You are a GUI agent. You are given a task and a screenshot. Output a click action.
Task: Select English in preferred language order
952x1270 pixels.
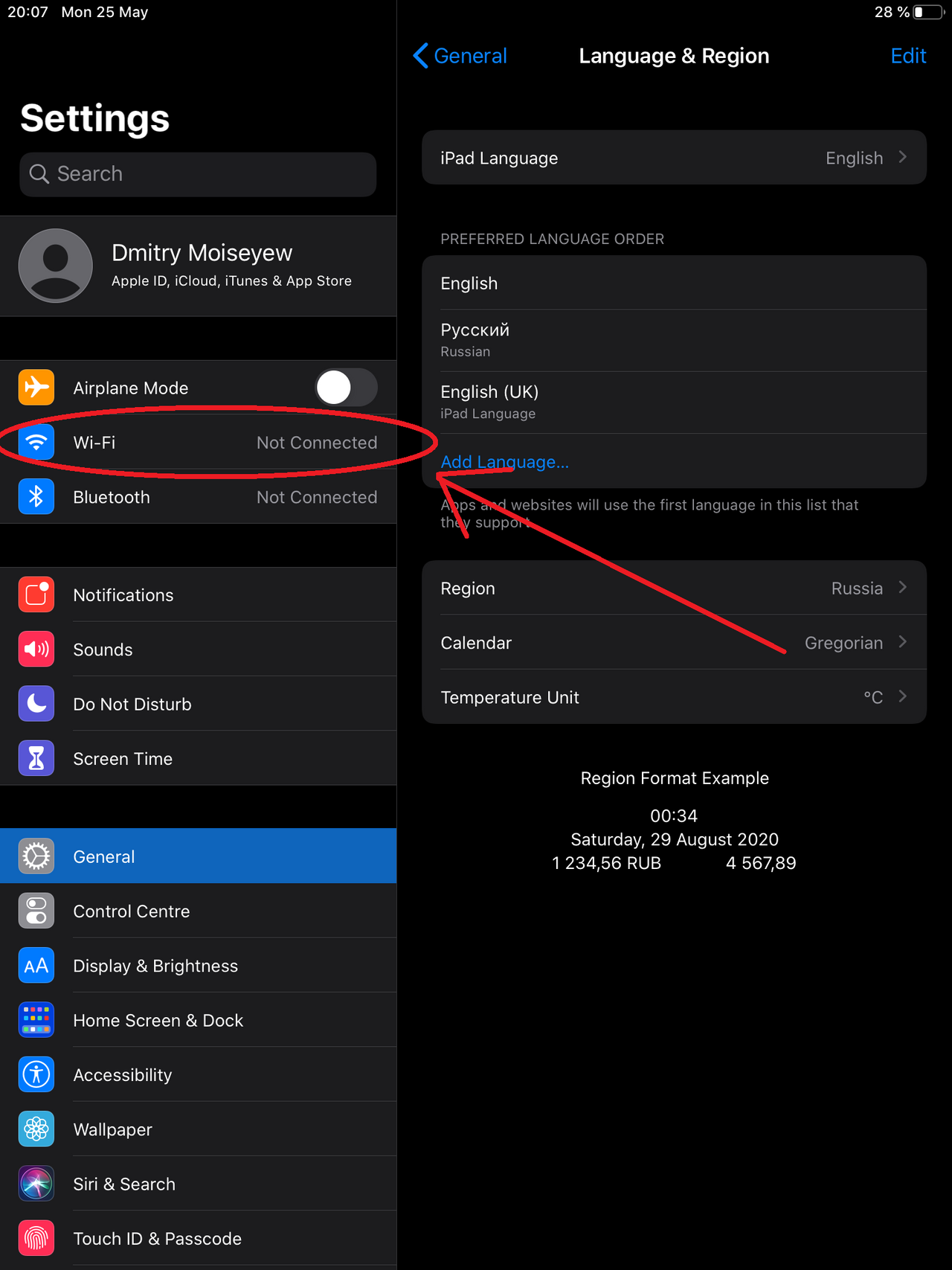[674, 283]
